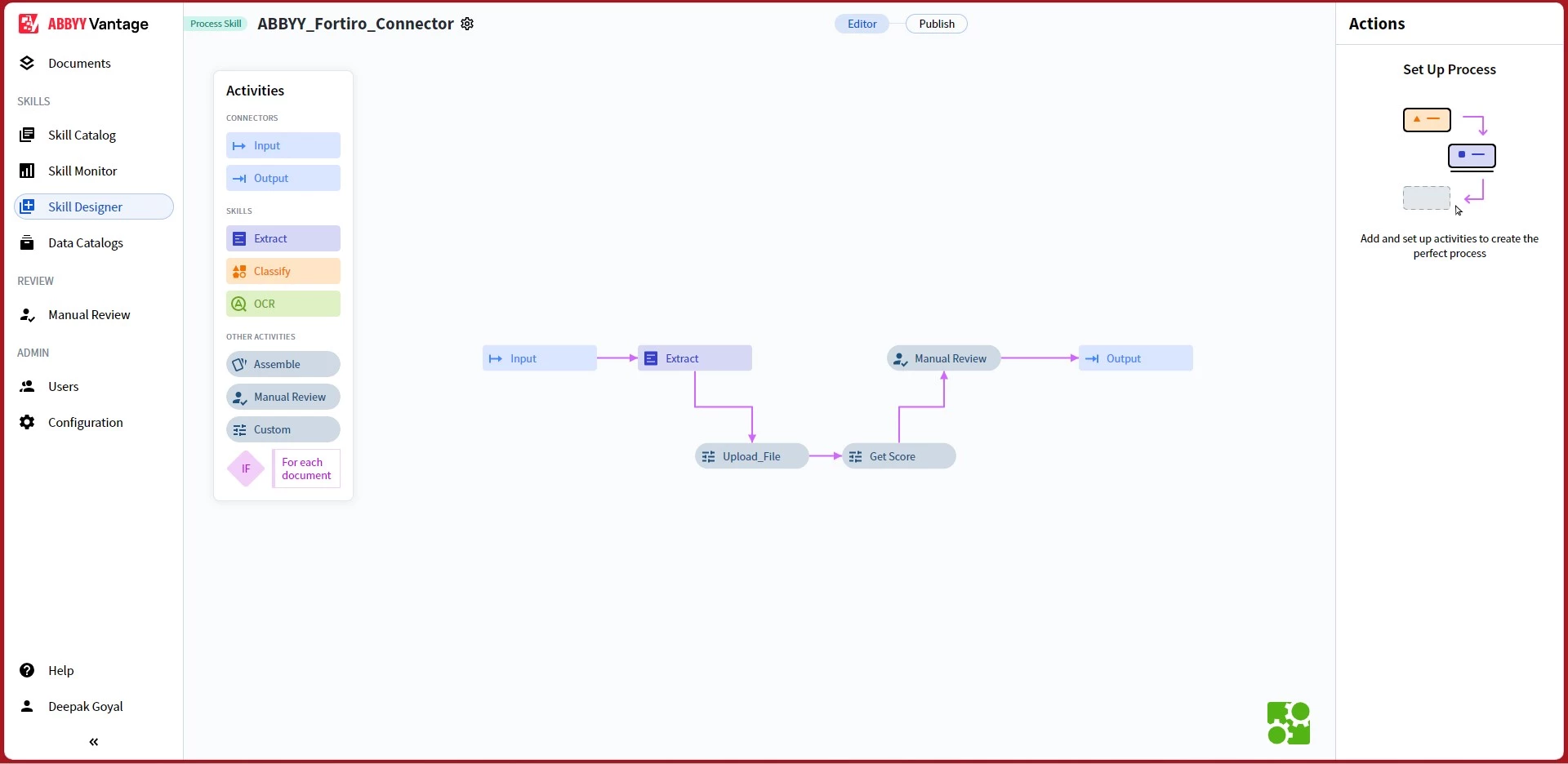Click the Documents layers icon
Image resolution: width=1568 pixels, height=764 pixels.
[x=27, y=64]
